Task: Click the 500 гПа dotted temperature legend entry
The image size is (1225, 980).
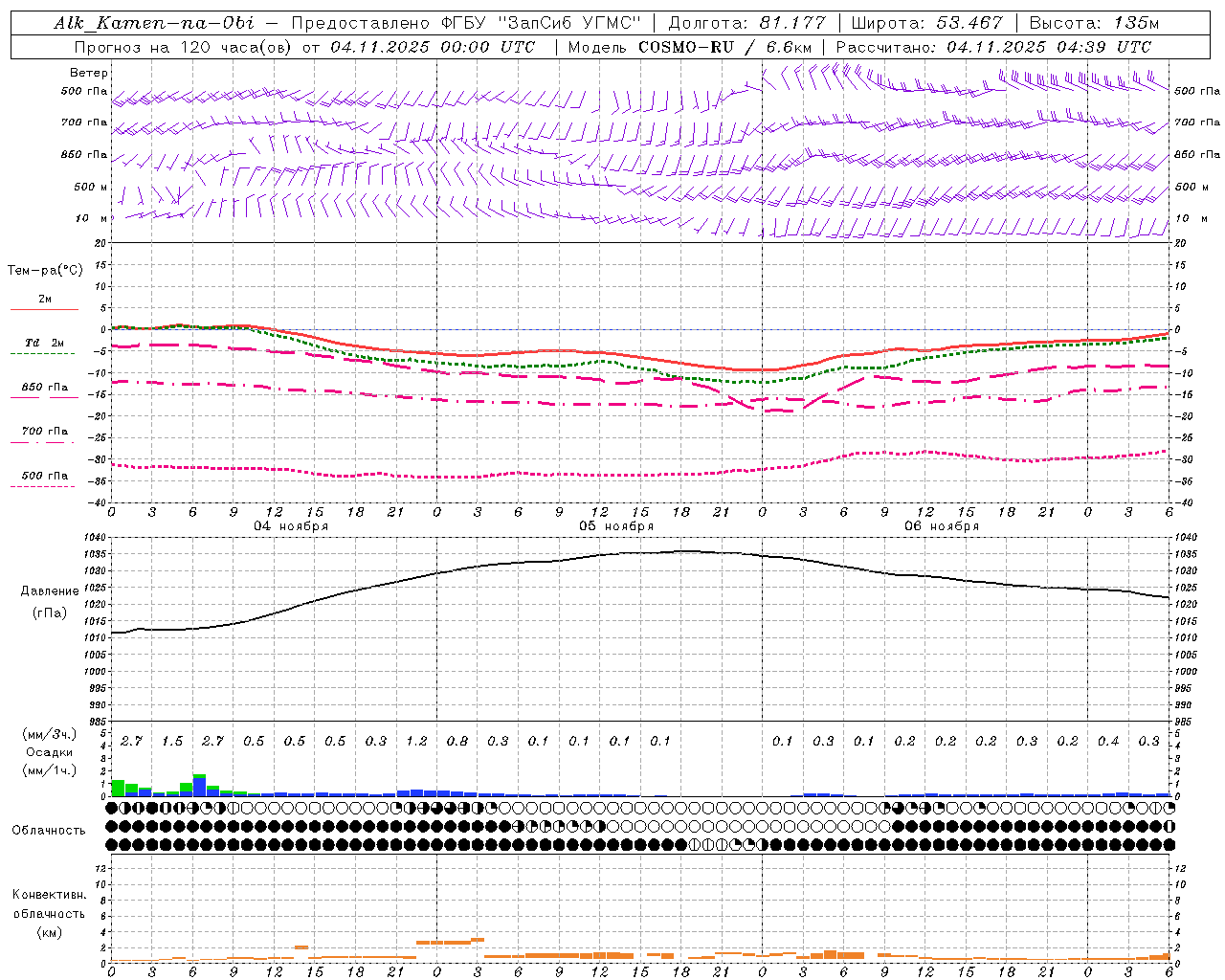Action: tap(44, 476)
